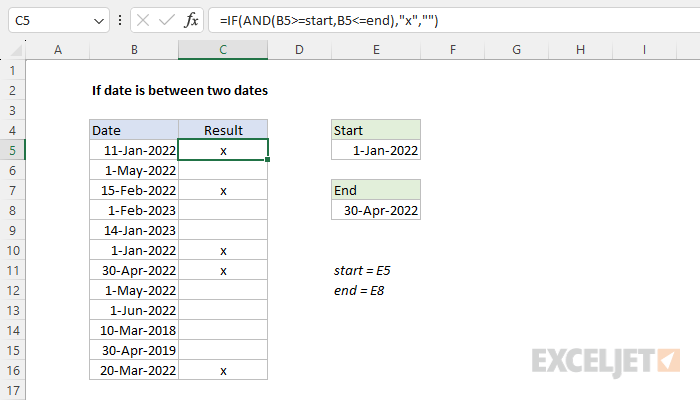The image size is (700, 400).
Task: Select row 5 header
Action: tap(12, 150)
